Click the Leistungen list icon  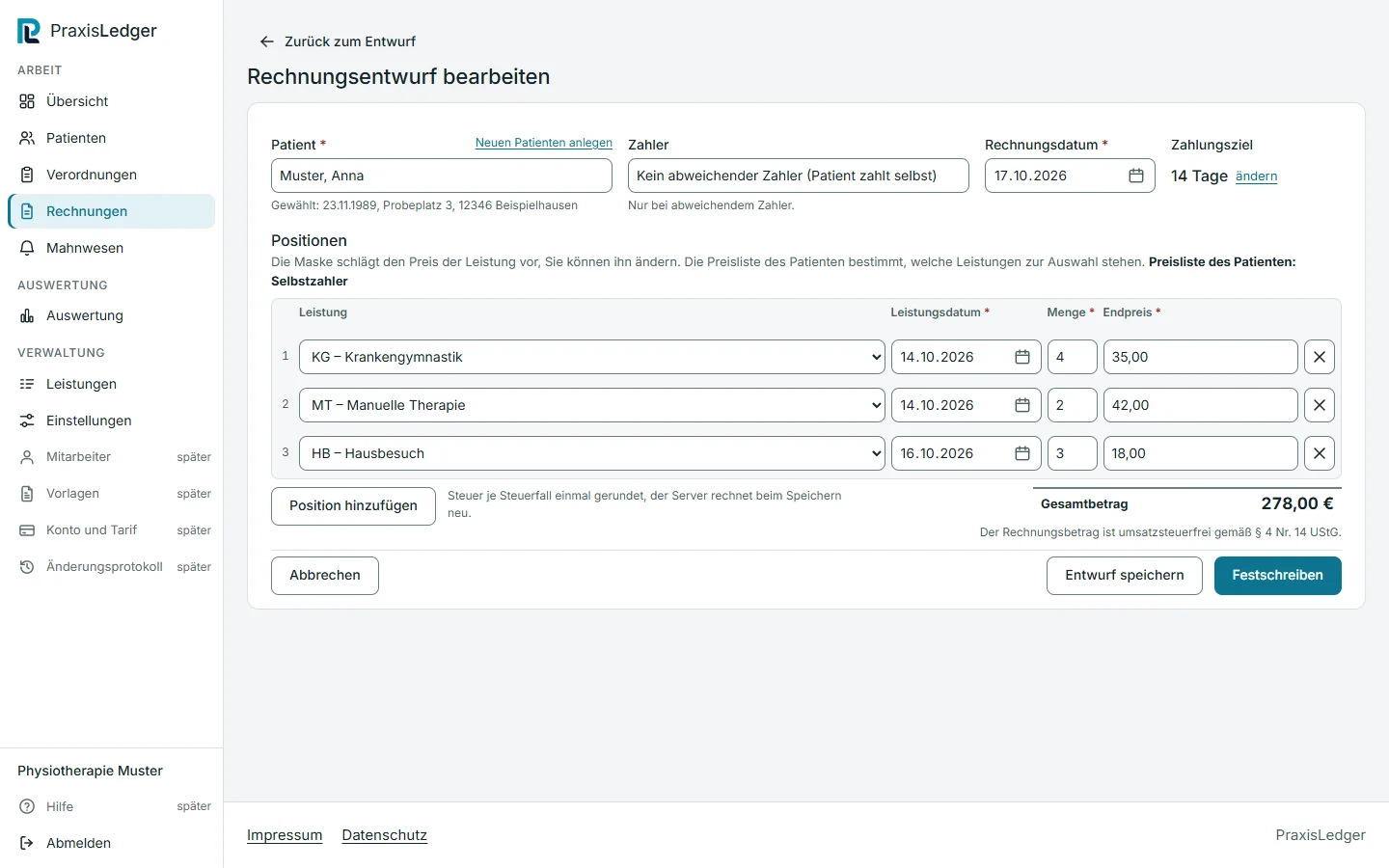(x=27, y=384)
